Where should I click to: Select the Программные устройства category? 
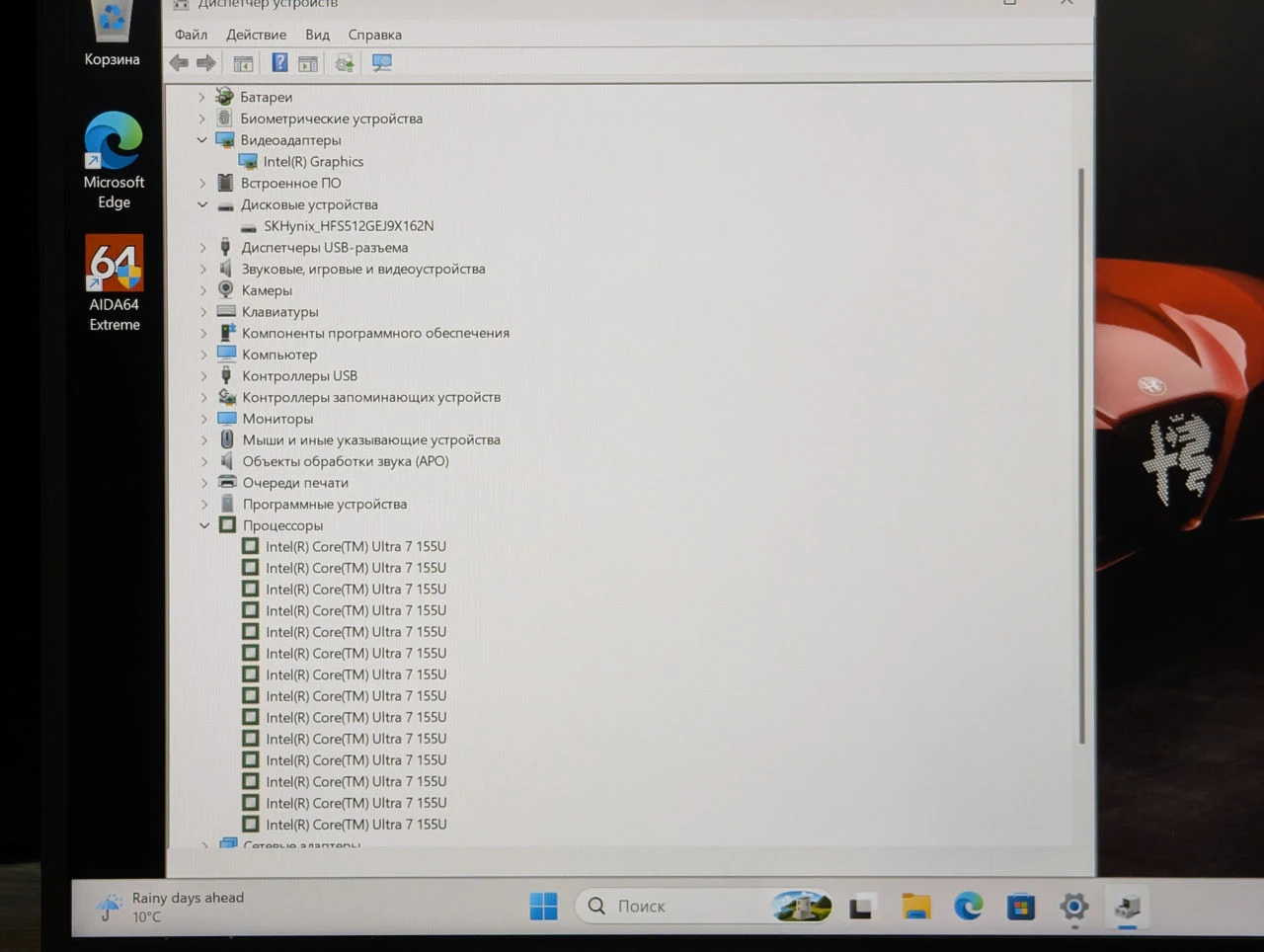point(325,504)
